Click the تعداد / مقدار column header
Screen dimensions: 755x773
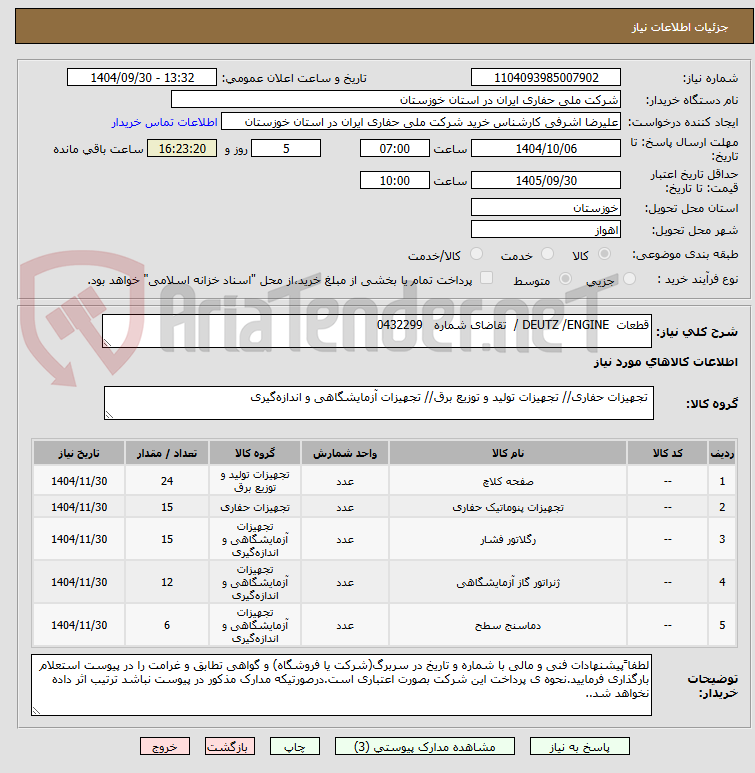[167, 453]
